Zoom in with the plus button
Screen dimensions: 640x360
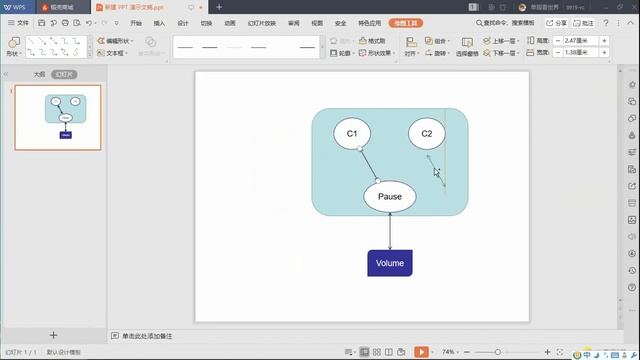(x=547, y=352)
